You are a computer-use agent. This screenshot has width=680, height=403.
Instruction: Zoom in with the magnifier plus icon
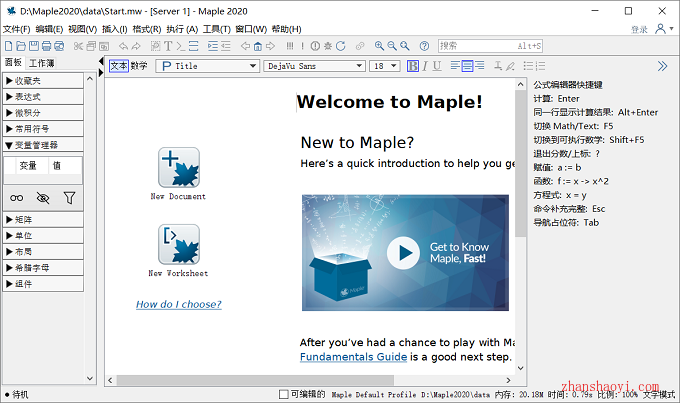379,46
